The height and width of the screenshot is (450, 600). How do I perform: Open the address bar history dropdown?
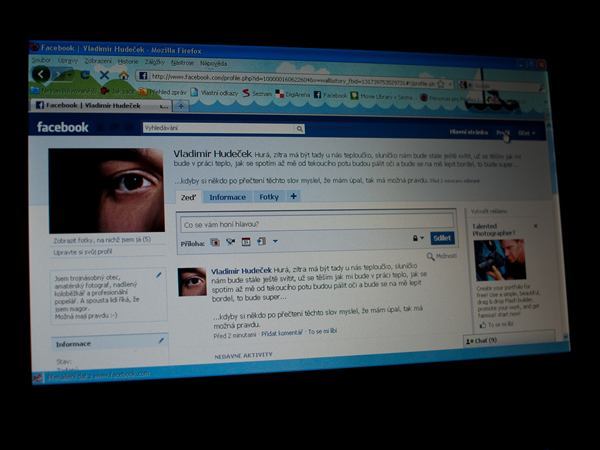coord(450,83)
